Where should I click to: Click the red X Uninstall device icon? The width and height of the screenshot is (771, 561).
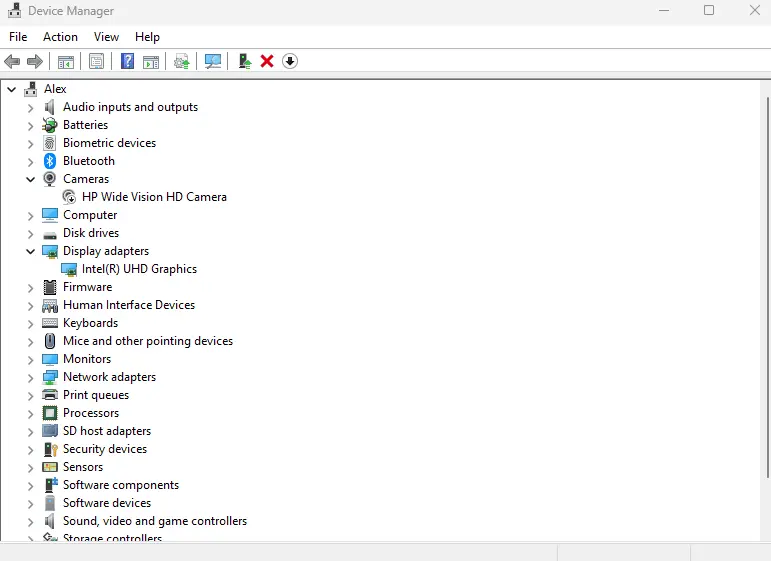coord(267,61)
